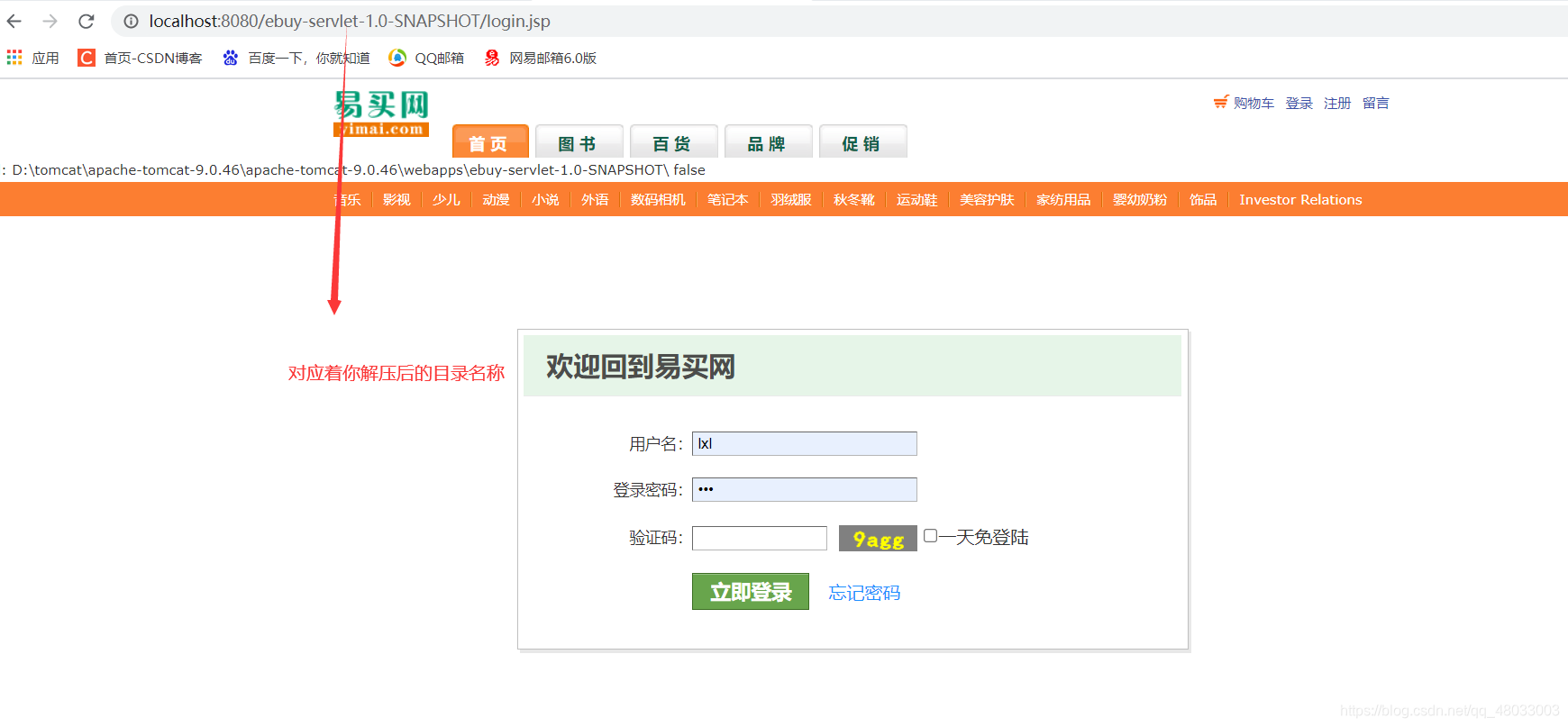Screen dimensions: 1568x727
Task: Click the site info icon in address bar
Action: (x=131, y=21)
